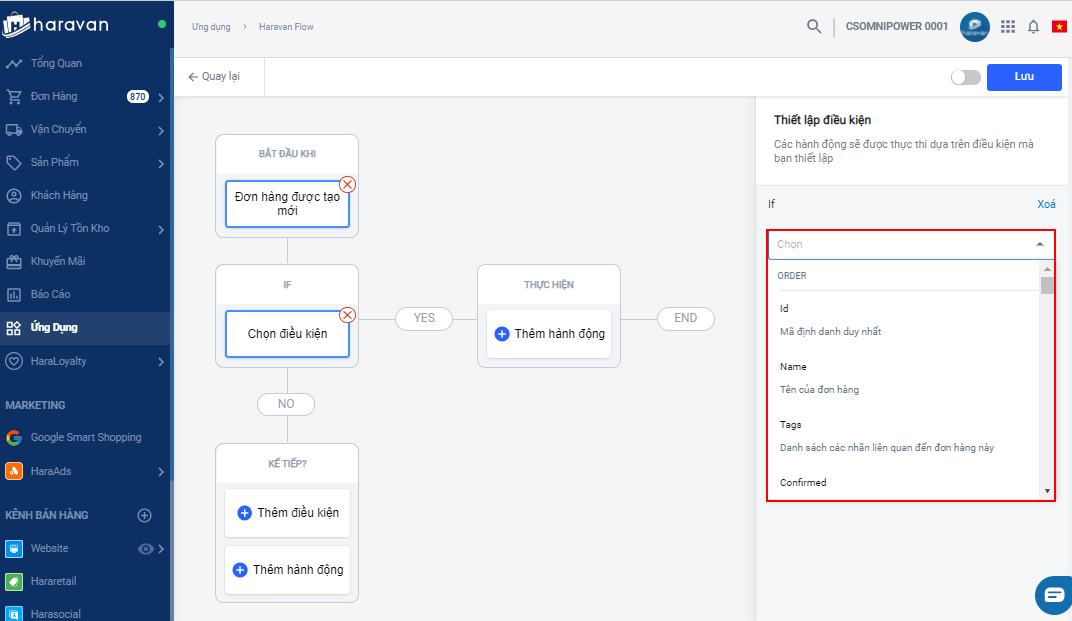
Task: Open the chat support bubble
Action: pyautogui.click(x=1054, y=595)
